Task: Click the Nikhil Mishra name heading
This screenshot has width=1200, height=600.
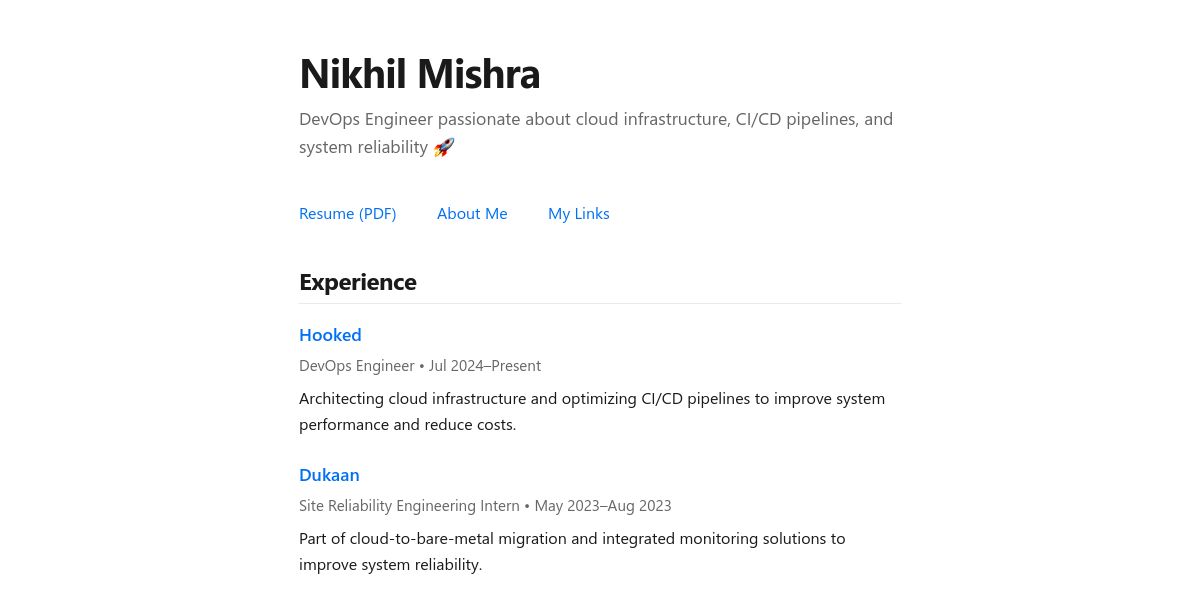Action: point(419,74)
